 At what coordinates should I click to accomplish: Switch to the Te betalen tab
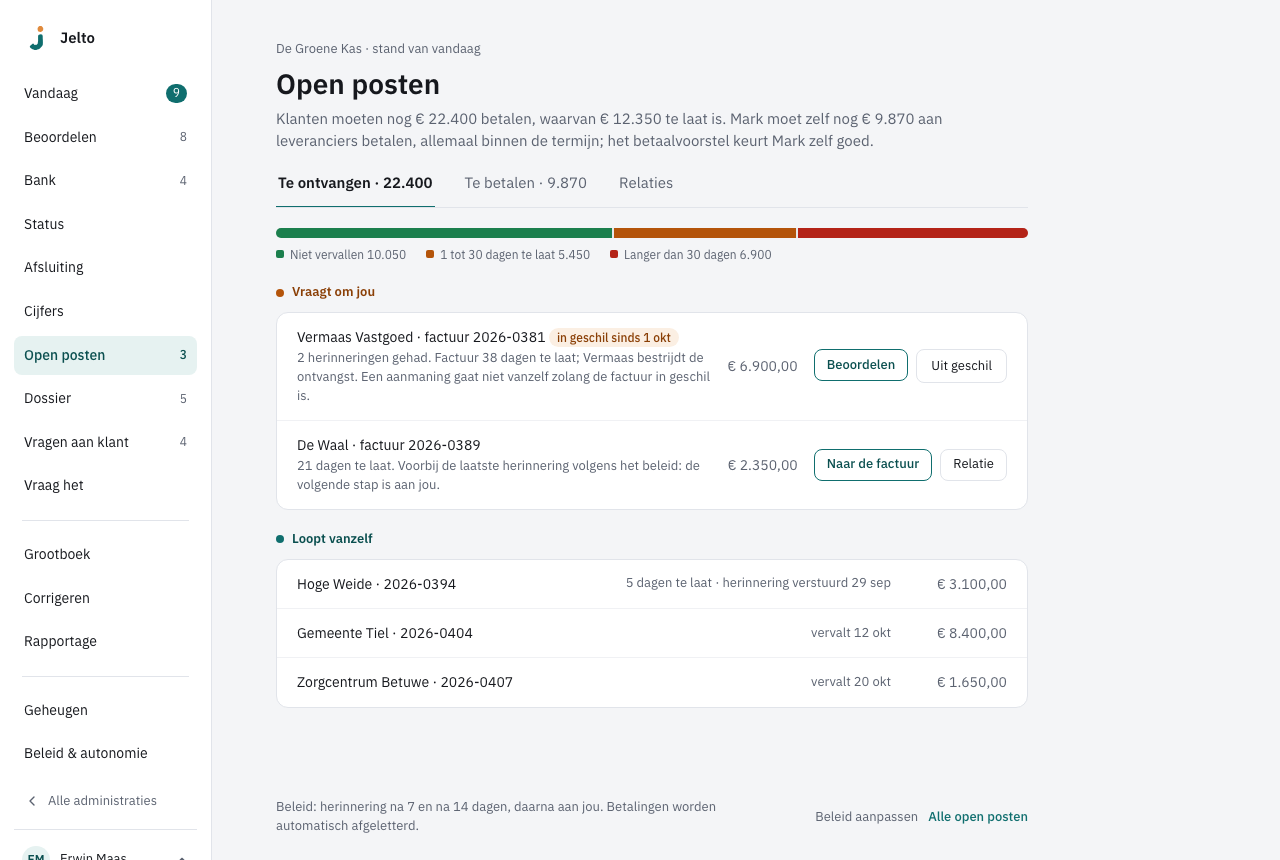pos(525,183)
